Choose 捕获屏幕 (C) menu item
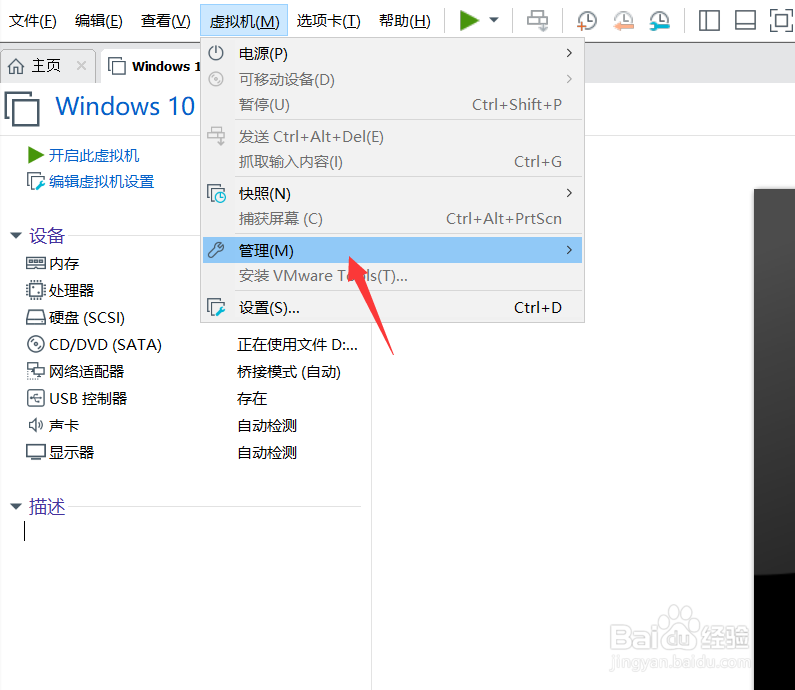 pyautogui.click(x=392, y=219)
